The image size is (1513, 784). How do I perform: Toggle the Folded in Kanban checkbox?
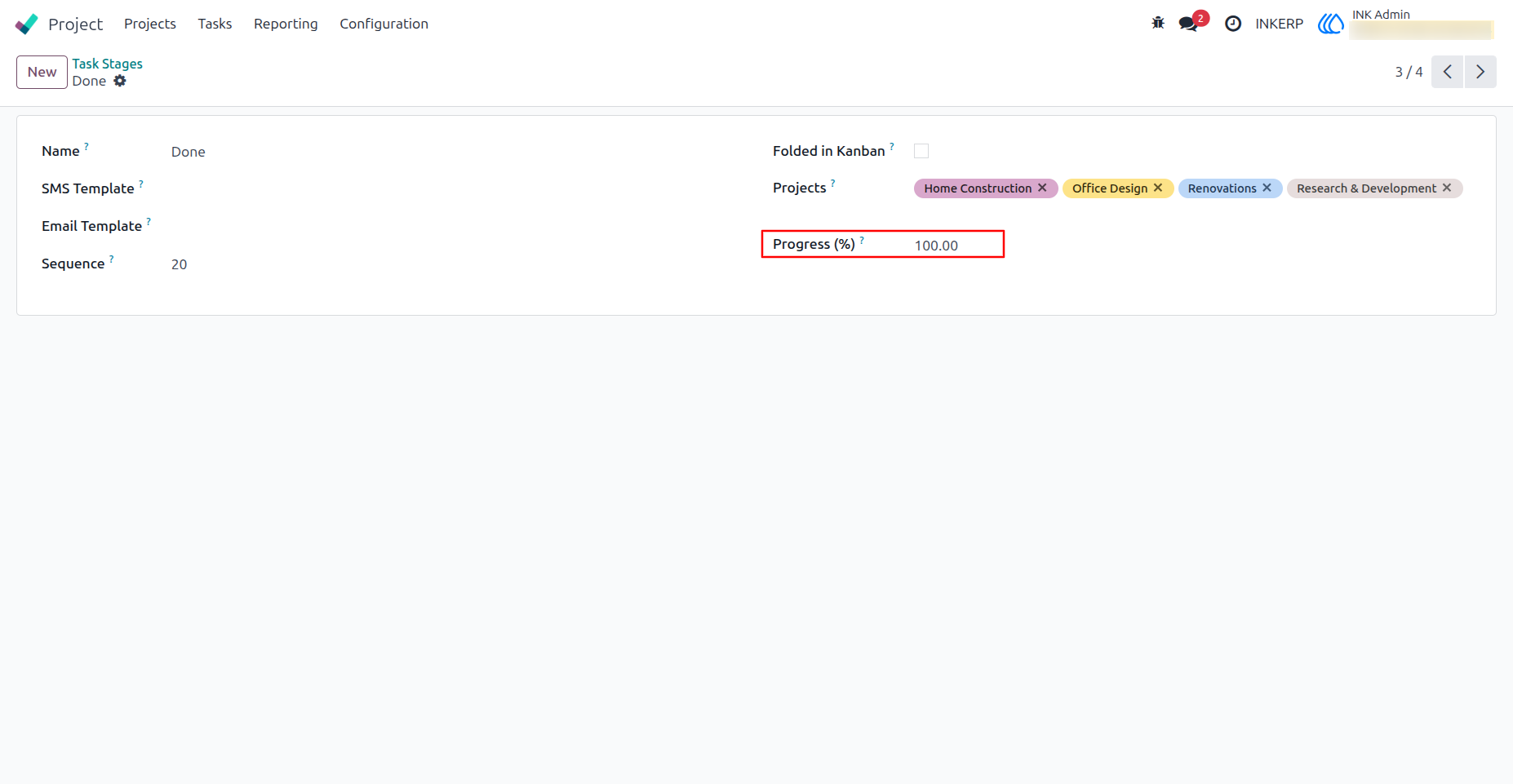pyautogui.click(x=921, y=151)
